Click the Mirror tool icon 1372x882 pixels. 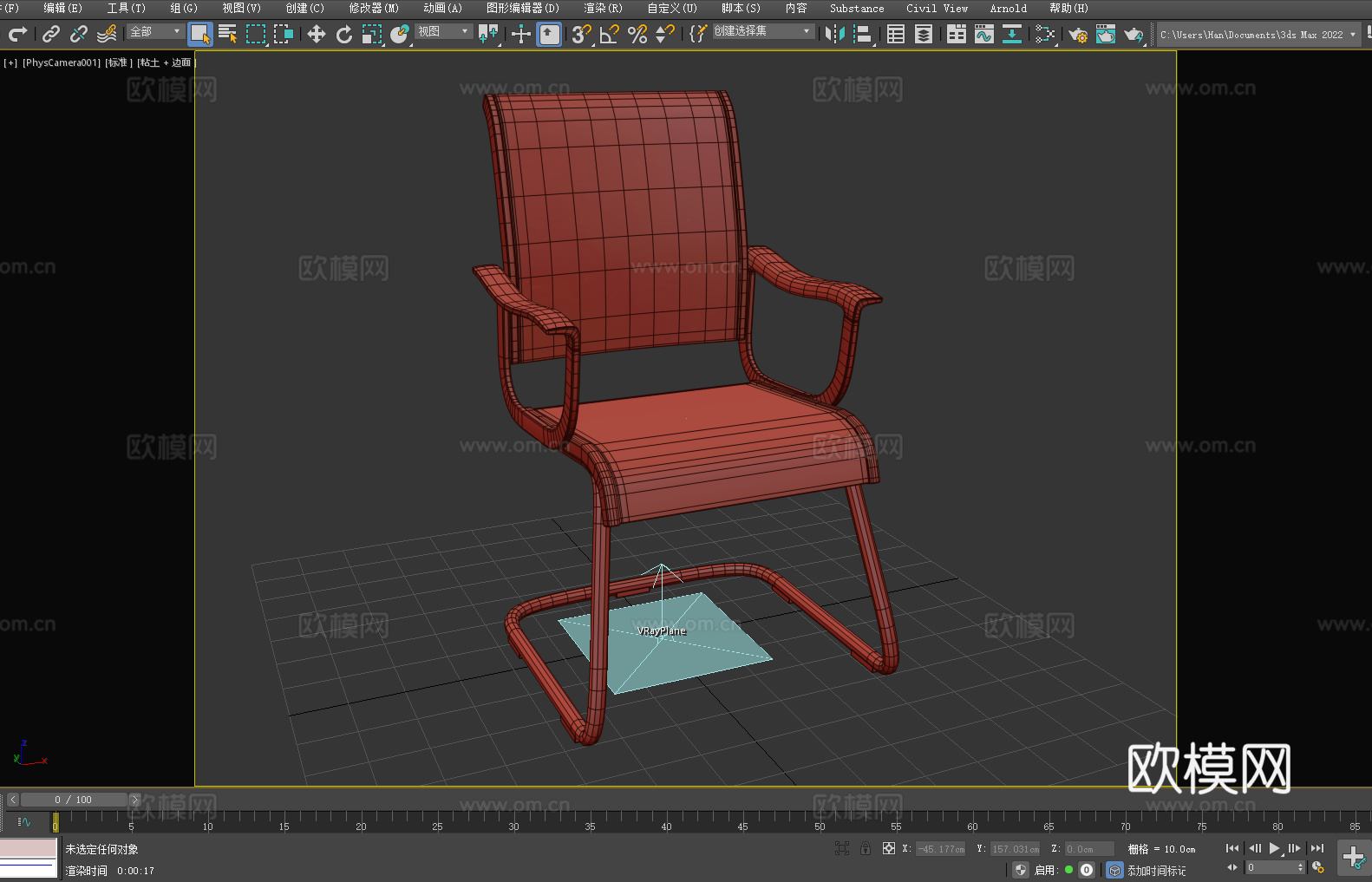click(x=835, y=34)
